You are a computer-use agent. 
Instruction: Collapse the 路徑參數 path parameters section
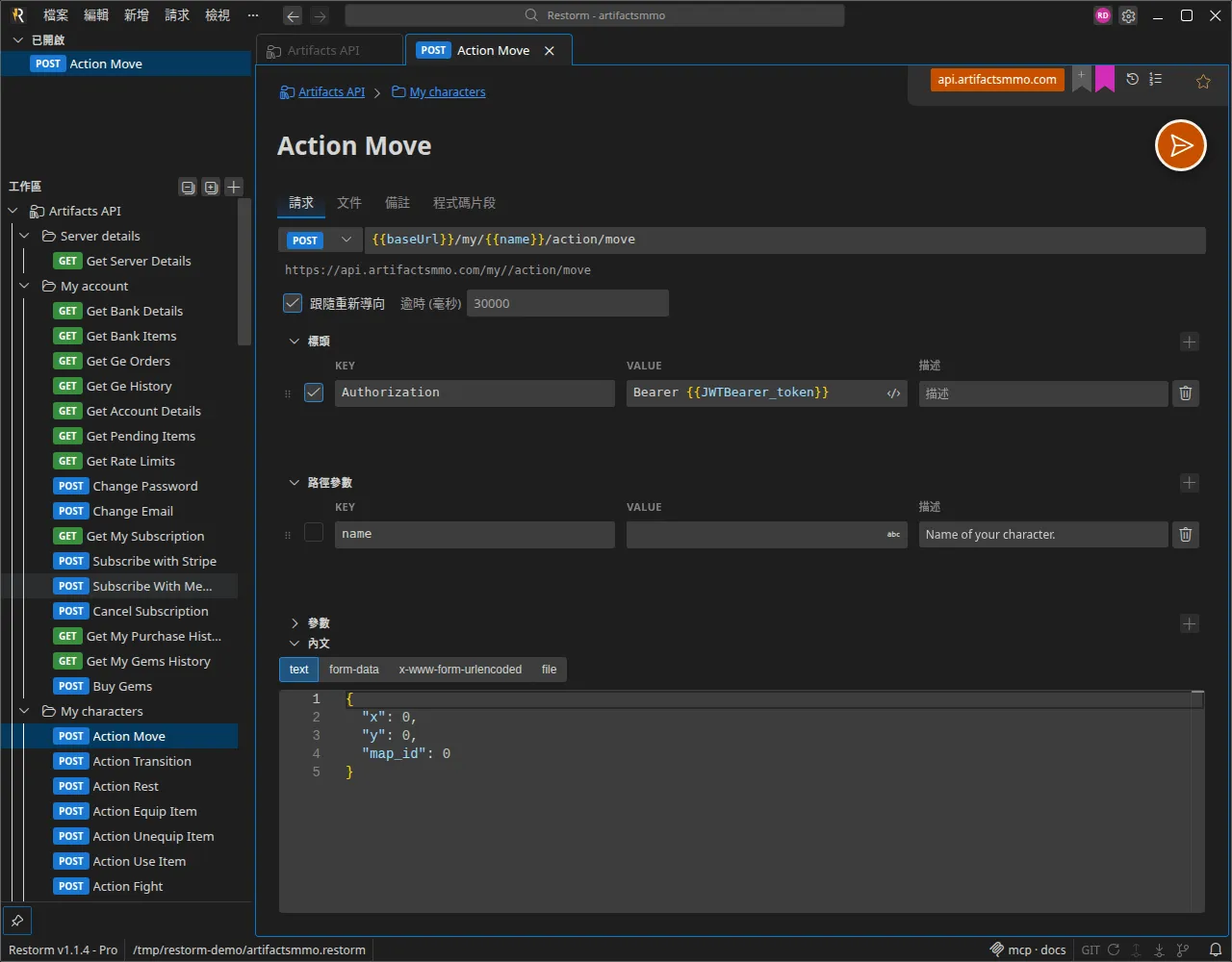pyautogui.click(x=295, y=483)
